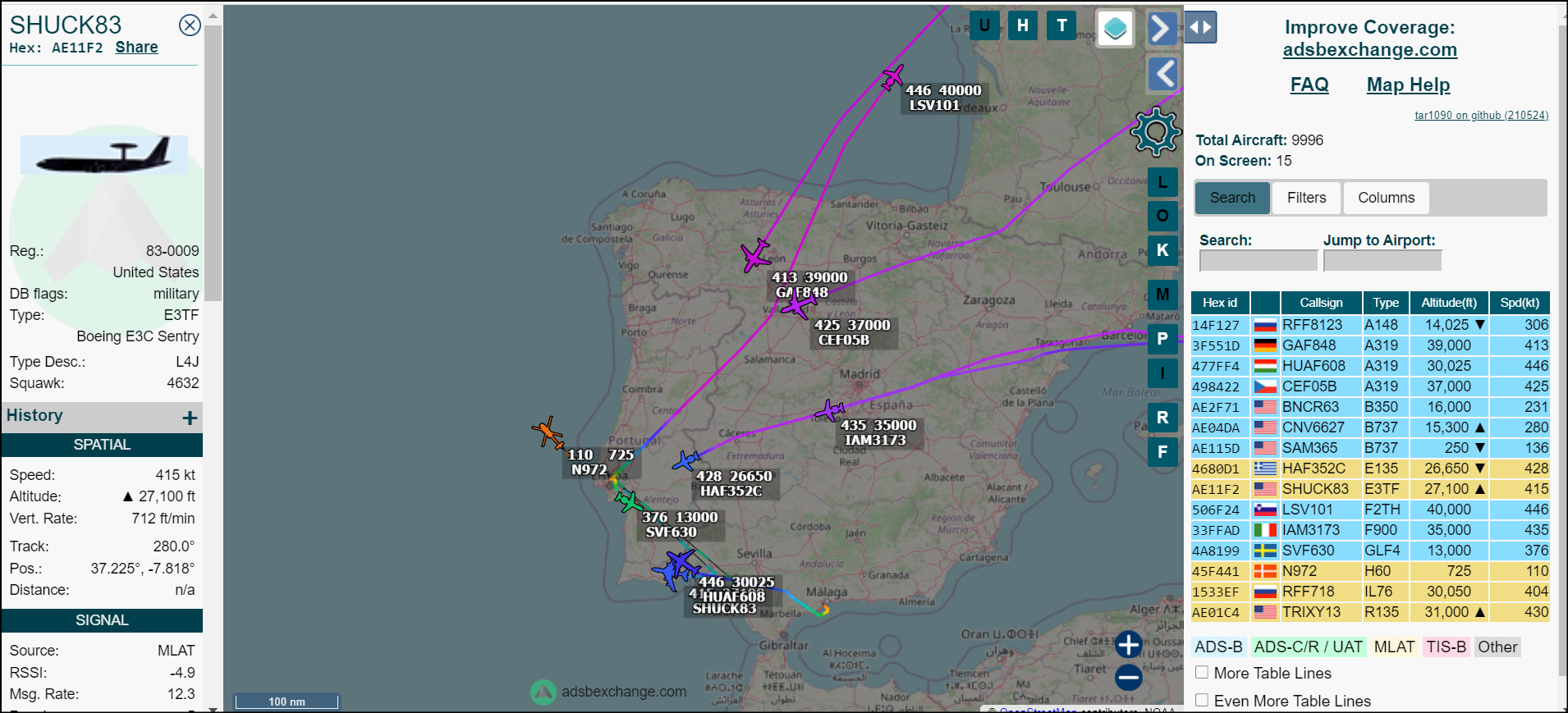Open the Map Help link

coord(1408,85)
